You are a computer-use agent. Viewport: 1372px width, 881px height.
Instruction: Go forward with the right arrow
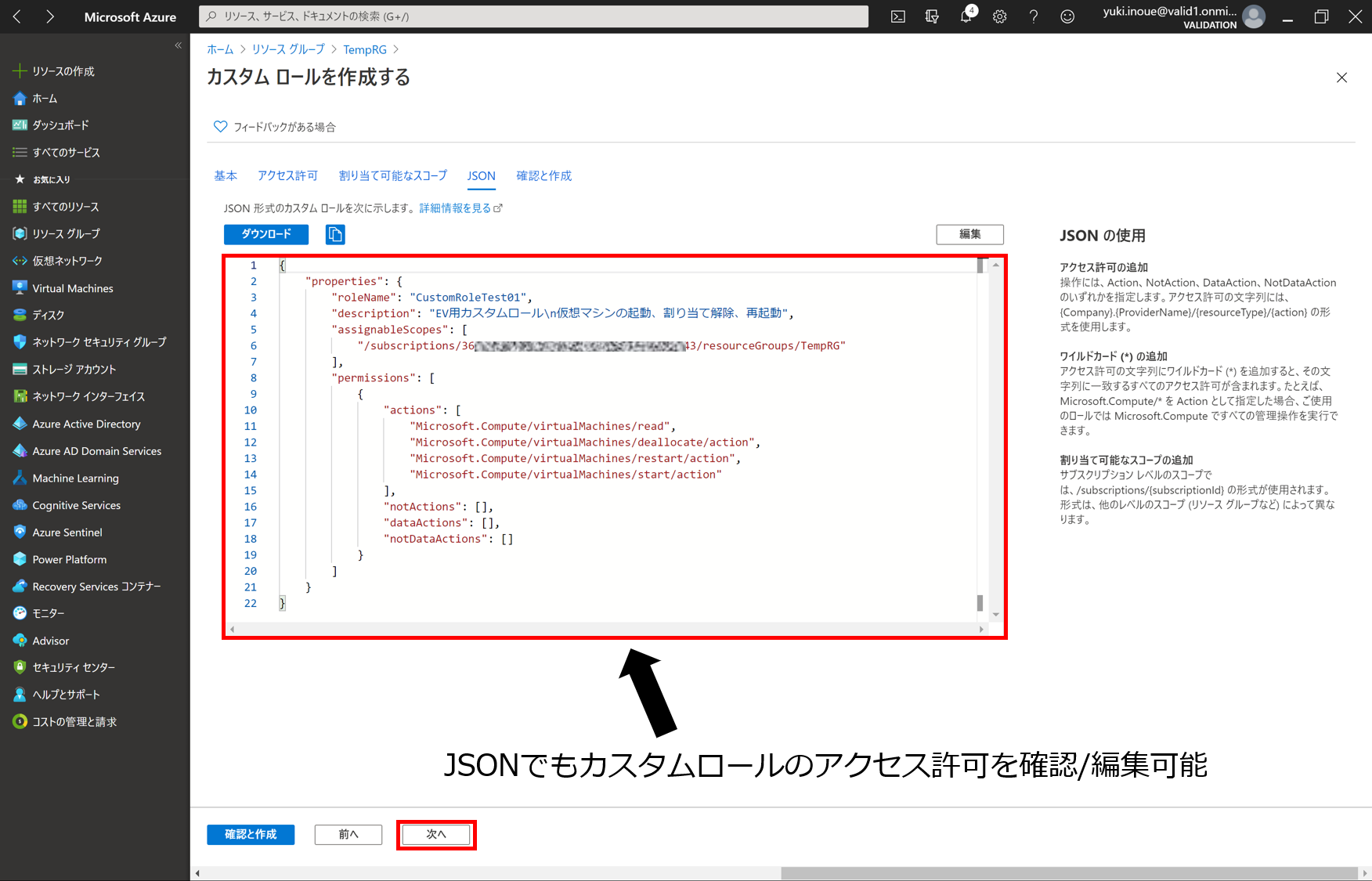[x=50, y=16]
